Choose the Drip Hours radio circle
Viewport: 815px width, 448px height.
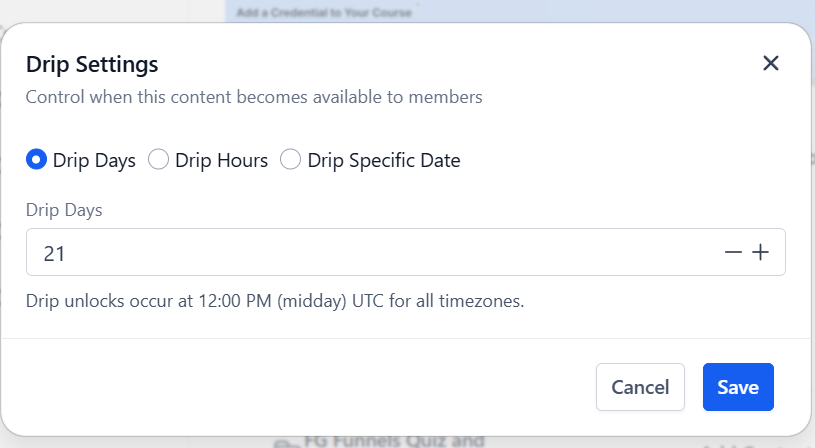pyautogui.click(x=158, y=160)
